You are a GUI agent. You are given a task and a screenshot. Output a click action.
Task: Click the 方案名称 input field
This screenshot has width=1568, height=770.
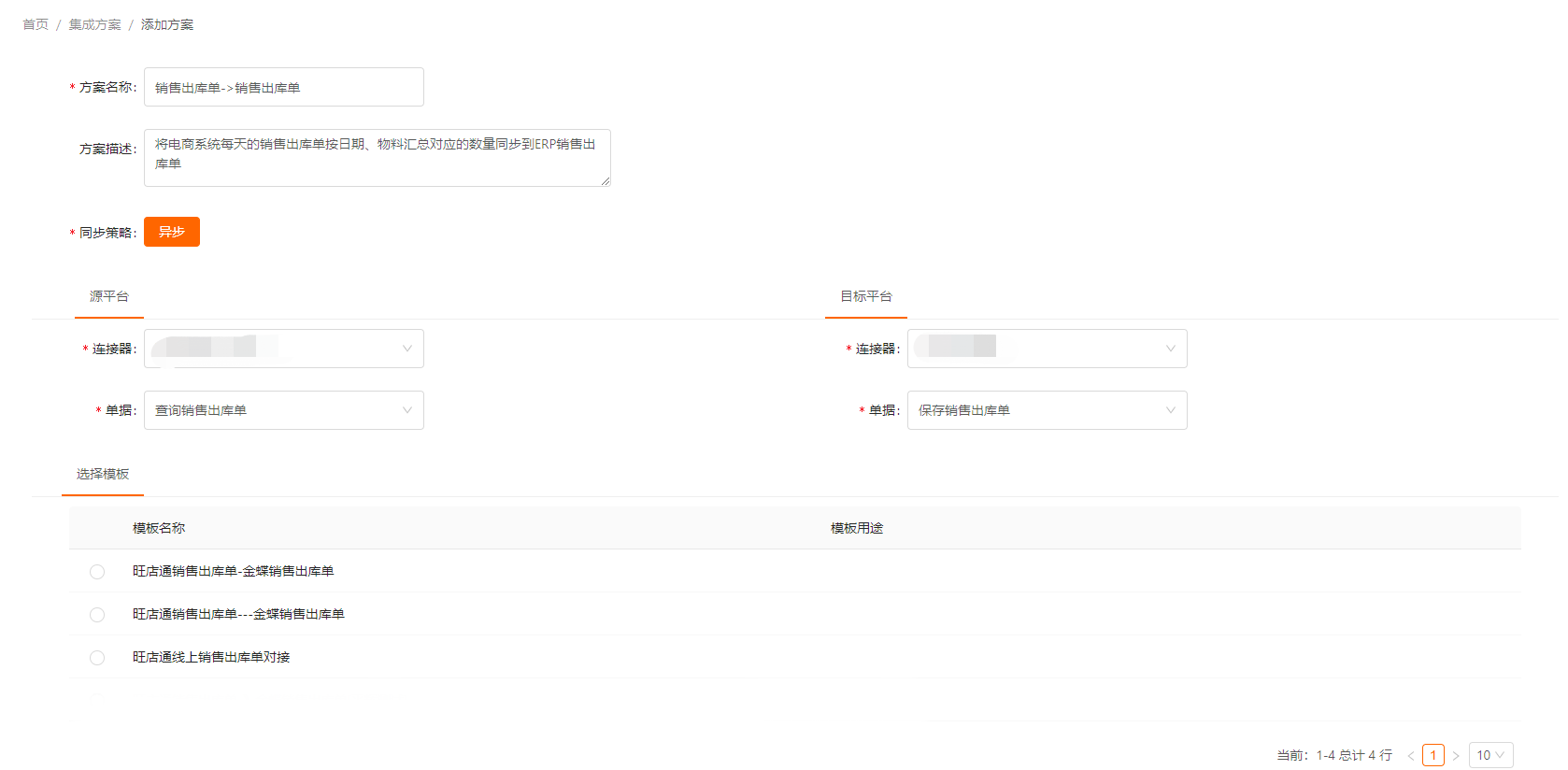pyautogui.click(x=283, y=87)
